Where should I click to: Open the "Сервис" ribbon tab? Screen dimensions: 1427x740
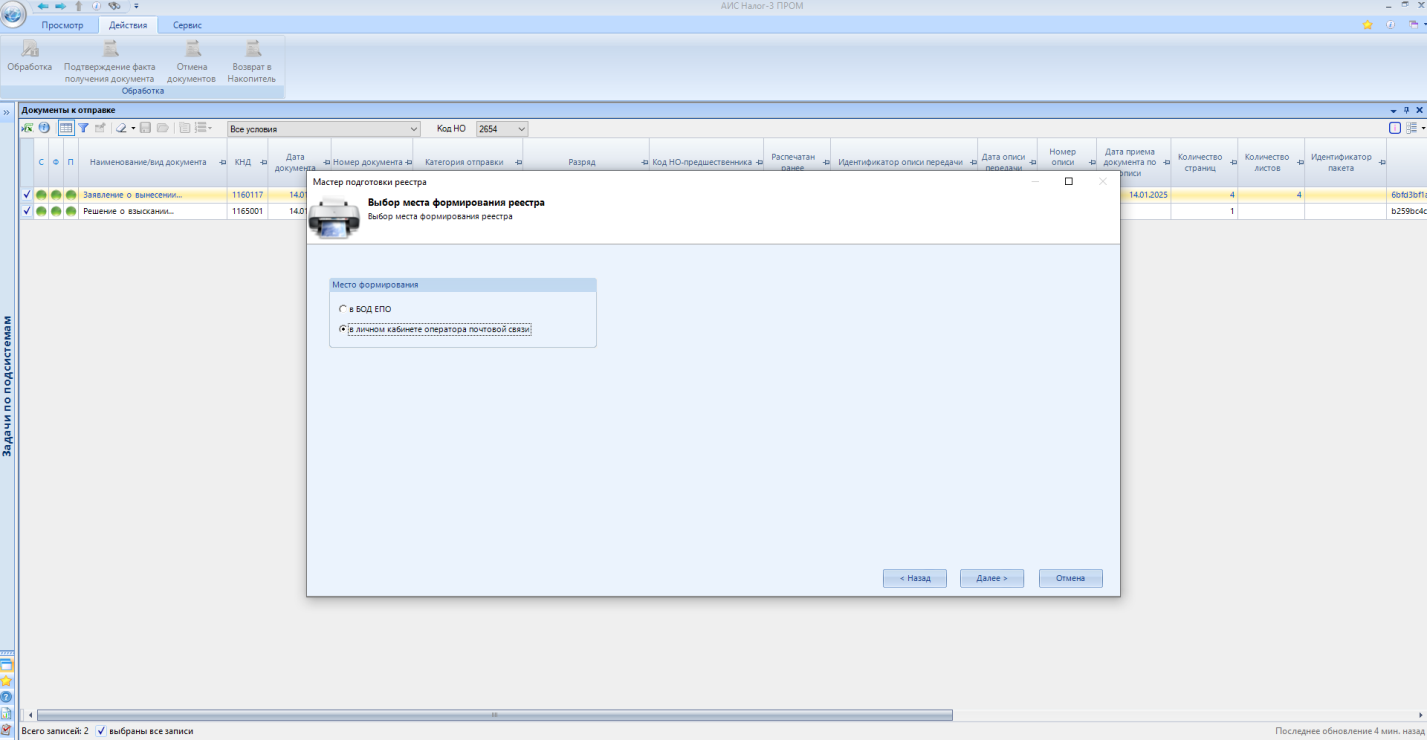coord(187,25)
